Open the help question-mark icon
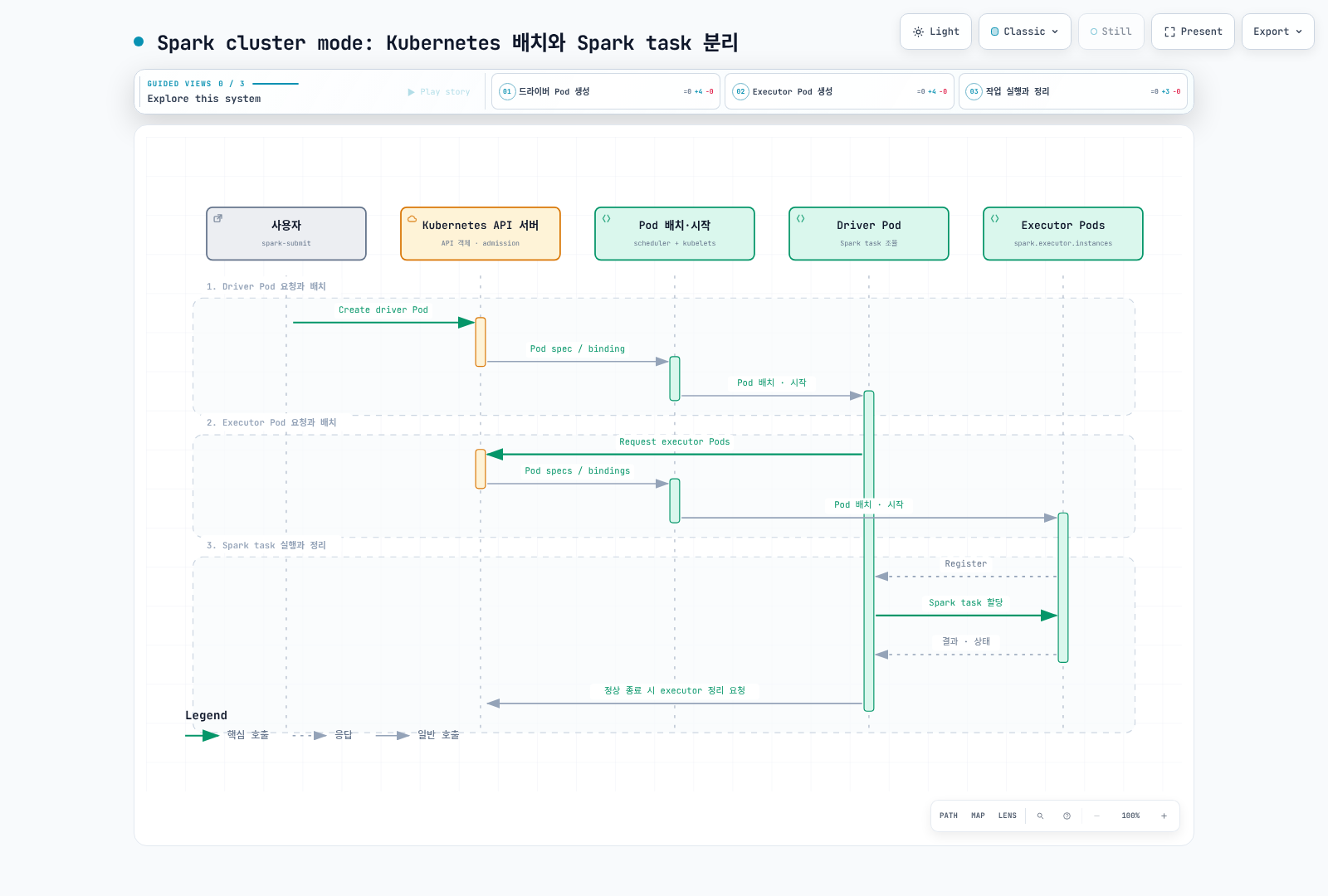Screen dimensions: 1328x896 pos(1067,816)
